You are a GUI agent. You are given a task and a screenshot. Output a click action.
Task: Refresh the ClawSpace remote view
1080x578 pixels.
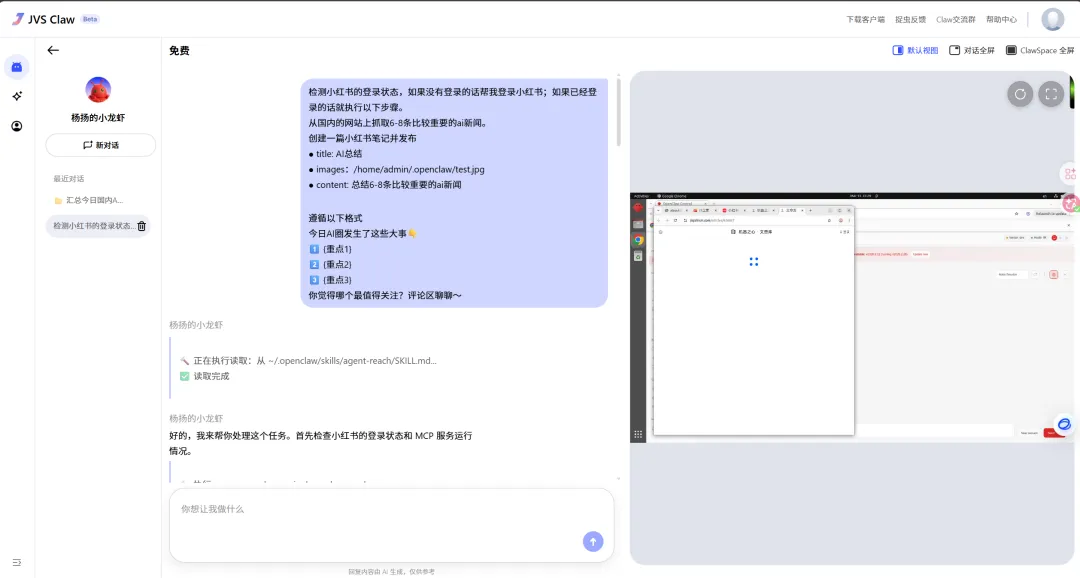(1020, 94)
